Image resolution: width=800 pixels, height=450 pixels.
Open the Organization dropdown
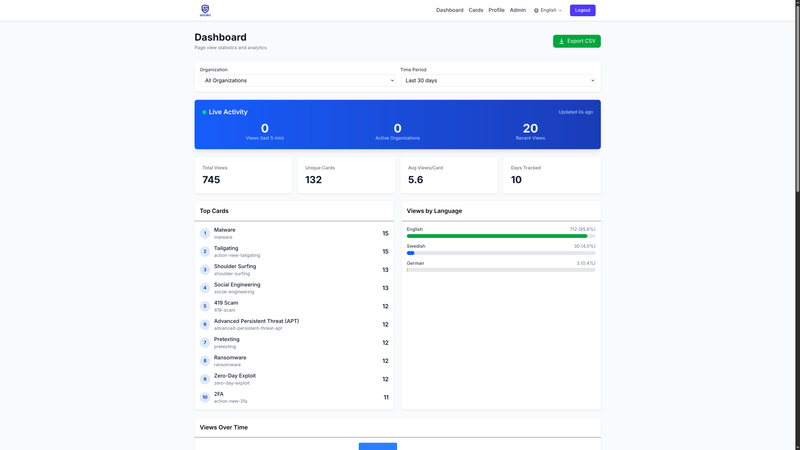(x=297, y=80)
